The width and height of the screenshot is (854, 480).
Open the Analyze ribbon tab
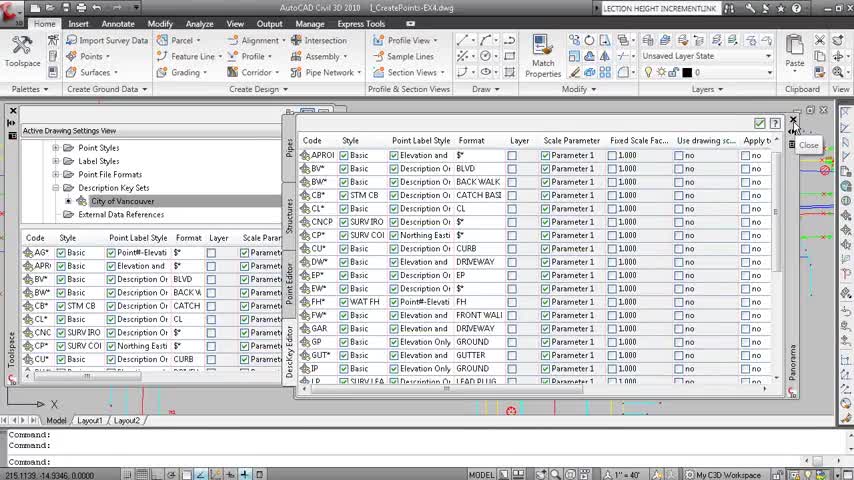pyautogui.click(x=199, y=24)
